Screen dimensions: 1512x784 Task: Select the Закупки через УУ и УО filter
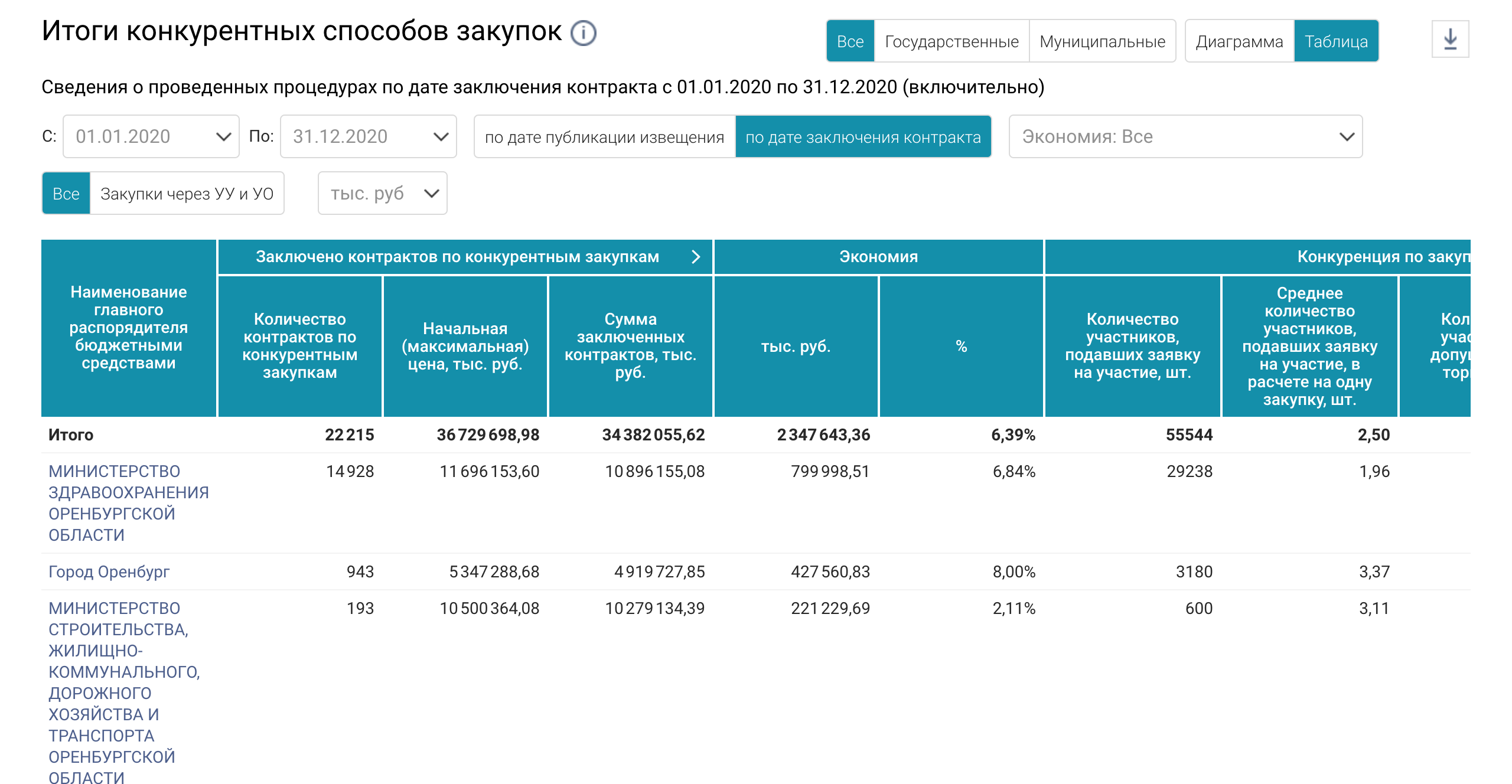(x=187, y=194)
